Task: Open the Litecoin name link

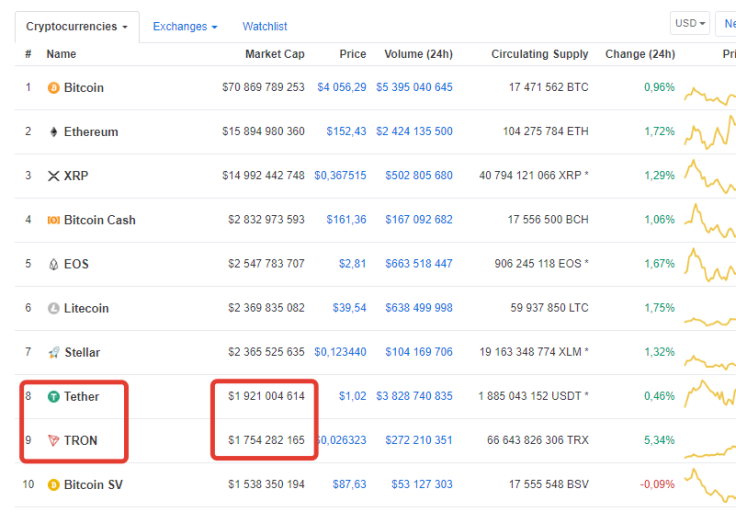Action: click(x=86, y=308)
